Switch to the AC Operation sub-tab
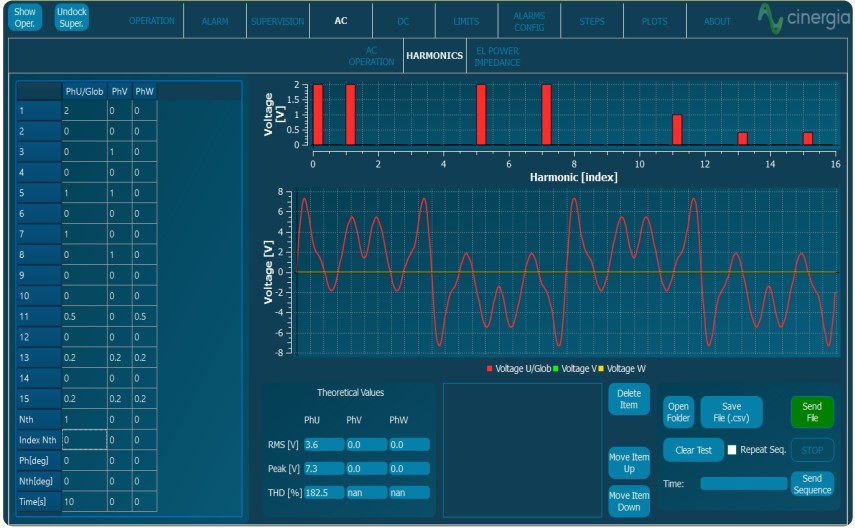Viewport: 855px width, 530px height. pyautogui.click(x=371, y=56)
